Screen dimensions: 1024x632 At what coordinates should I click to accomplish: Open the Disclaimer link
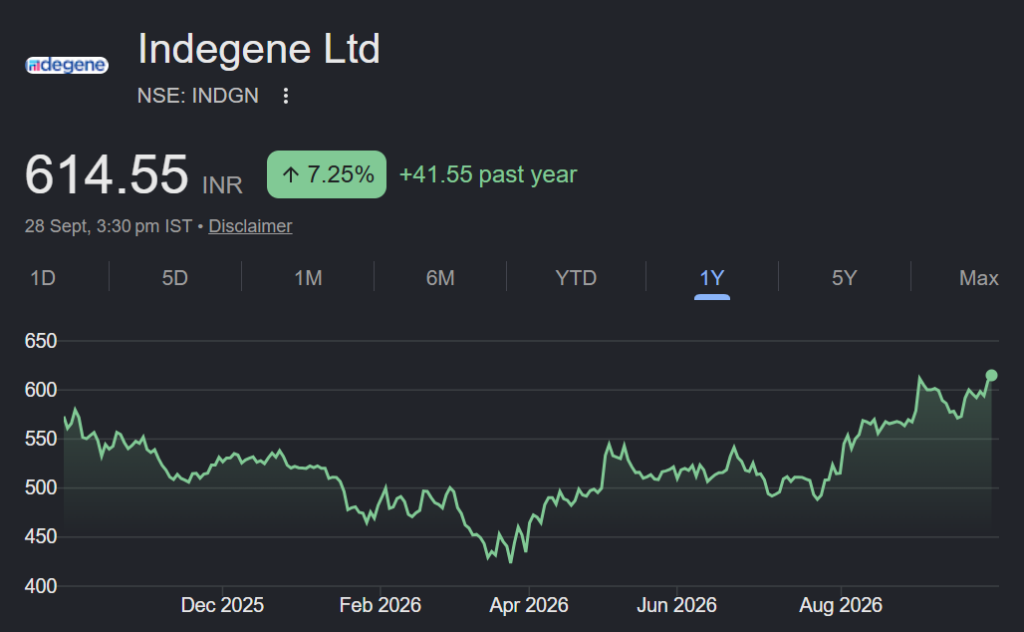(250, 226)
